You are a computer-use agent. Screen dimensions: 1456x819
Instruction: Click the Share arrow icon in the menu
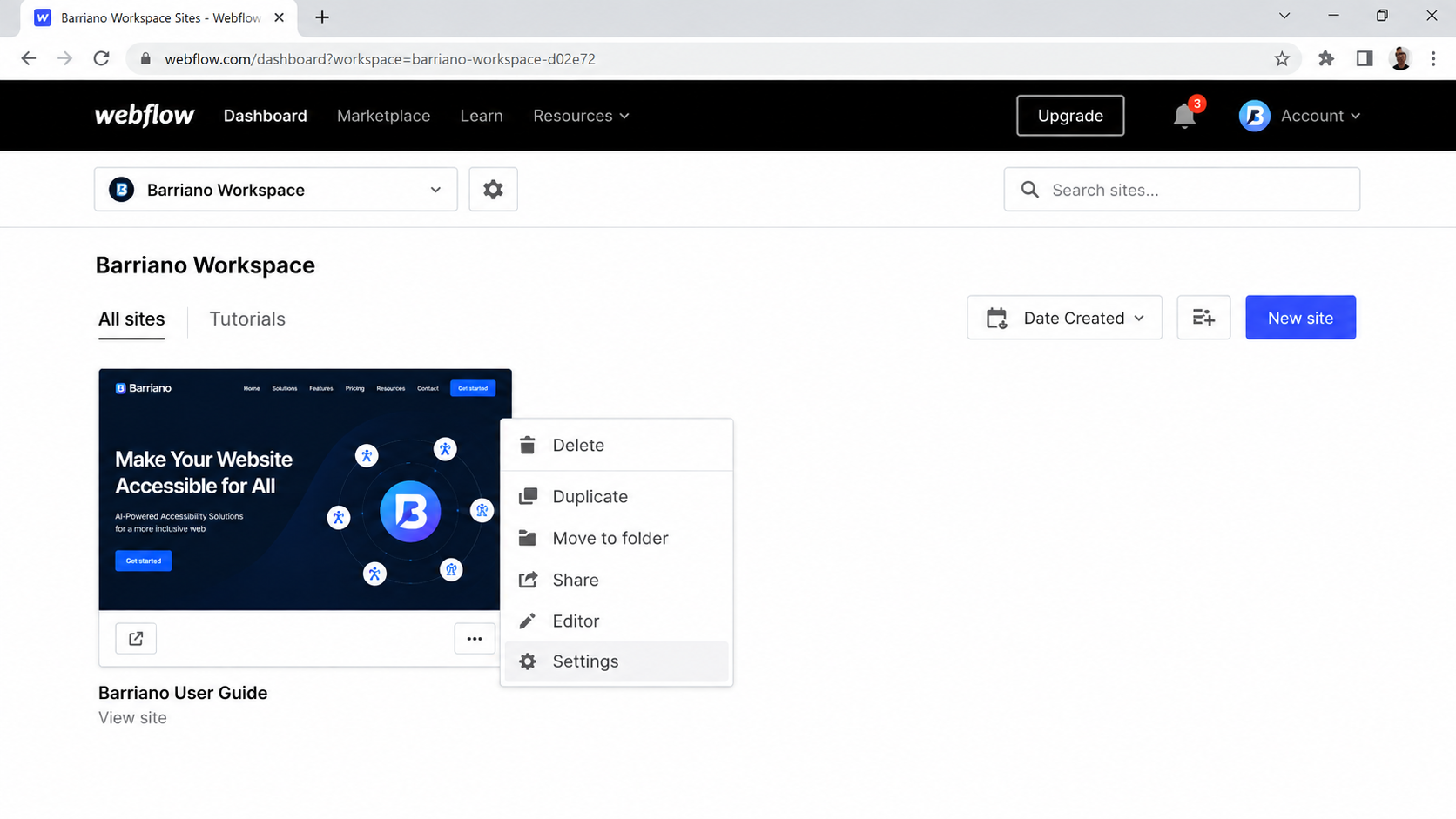(x=528, y=580)
